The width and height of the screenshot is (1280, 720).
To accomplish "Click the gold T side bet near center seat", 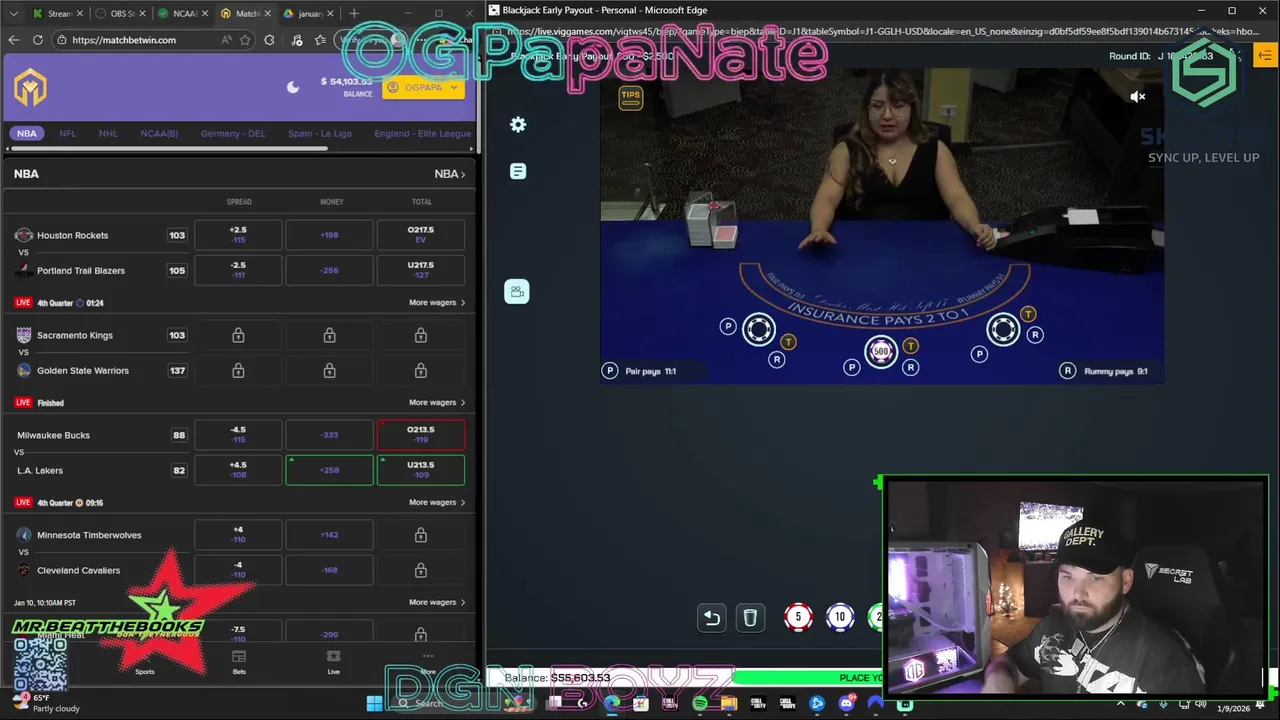I will pyautogui.click(x=910, y=346).
